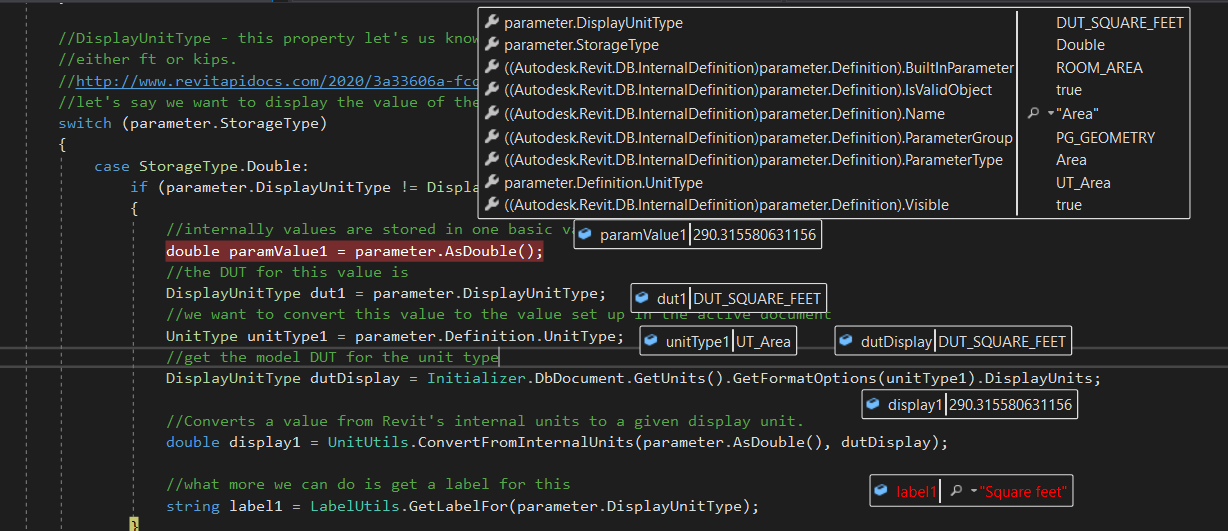Click the paramValue1 value 290.315580631156
The image size is (1228, 531).
(x=754, y=235)
